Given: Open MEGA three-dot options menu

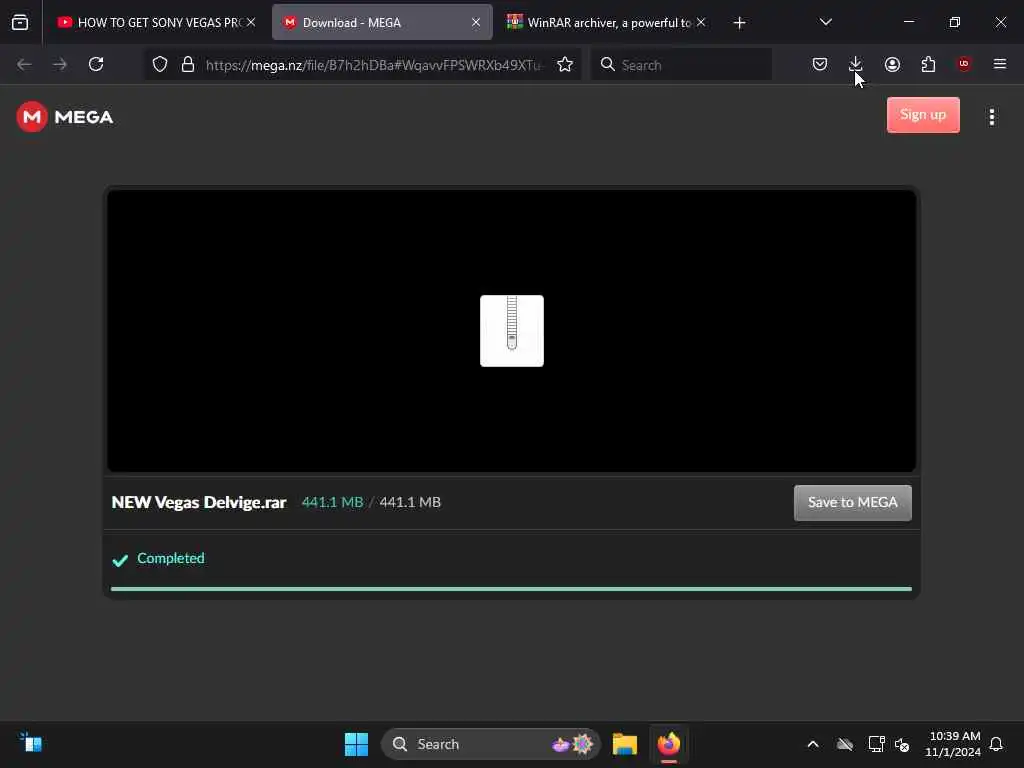Looking at the screenshot, I should pos(992,117).
